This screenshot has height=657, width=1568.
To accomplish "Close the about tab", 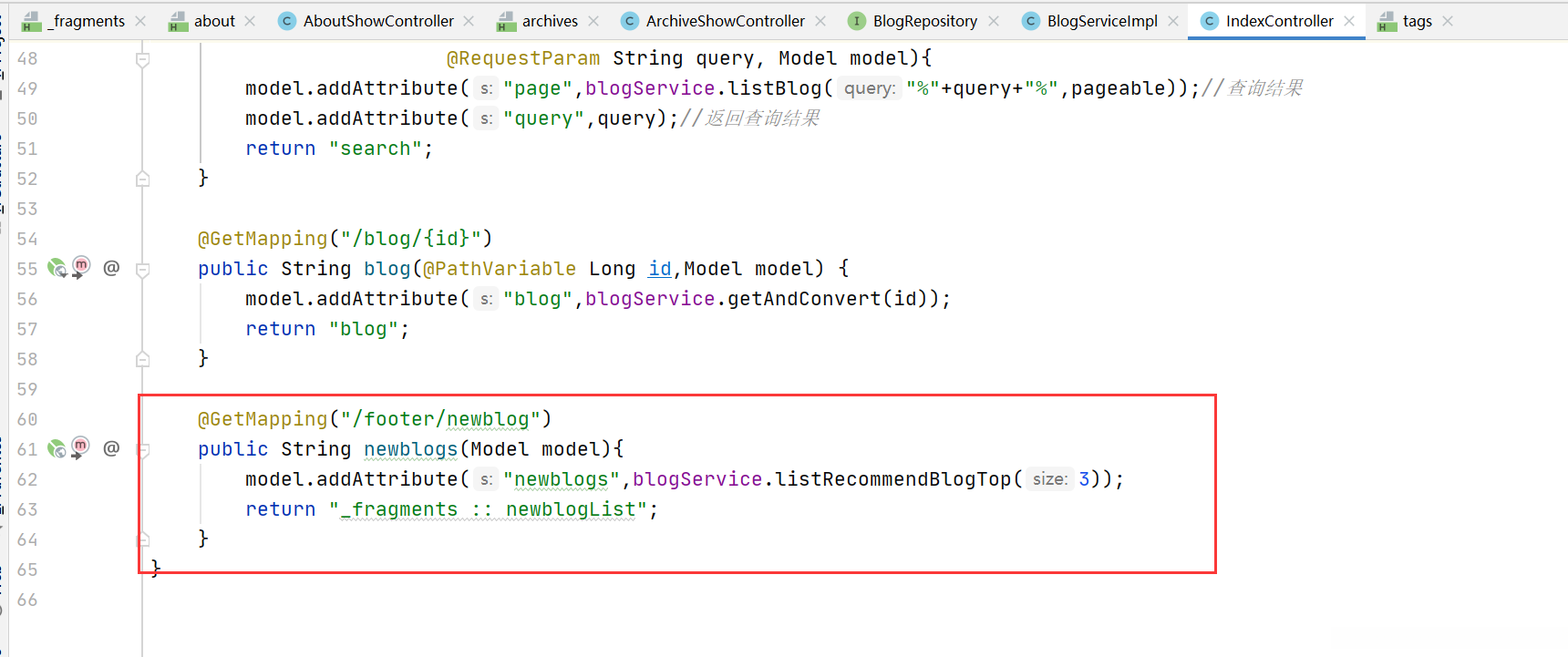I will [250, 21].
